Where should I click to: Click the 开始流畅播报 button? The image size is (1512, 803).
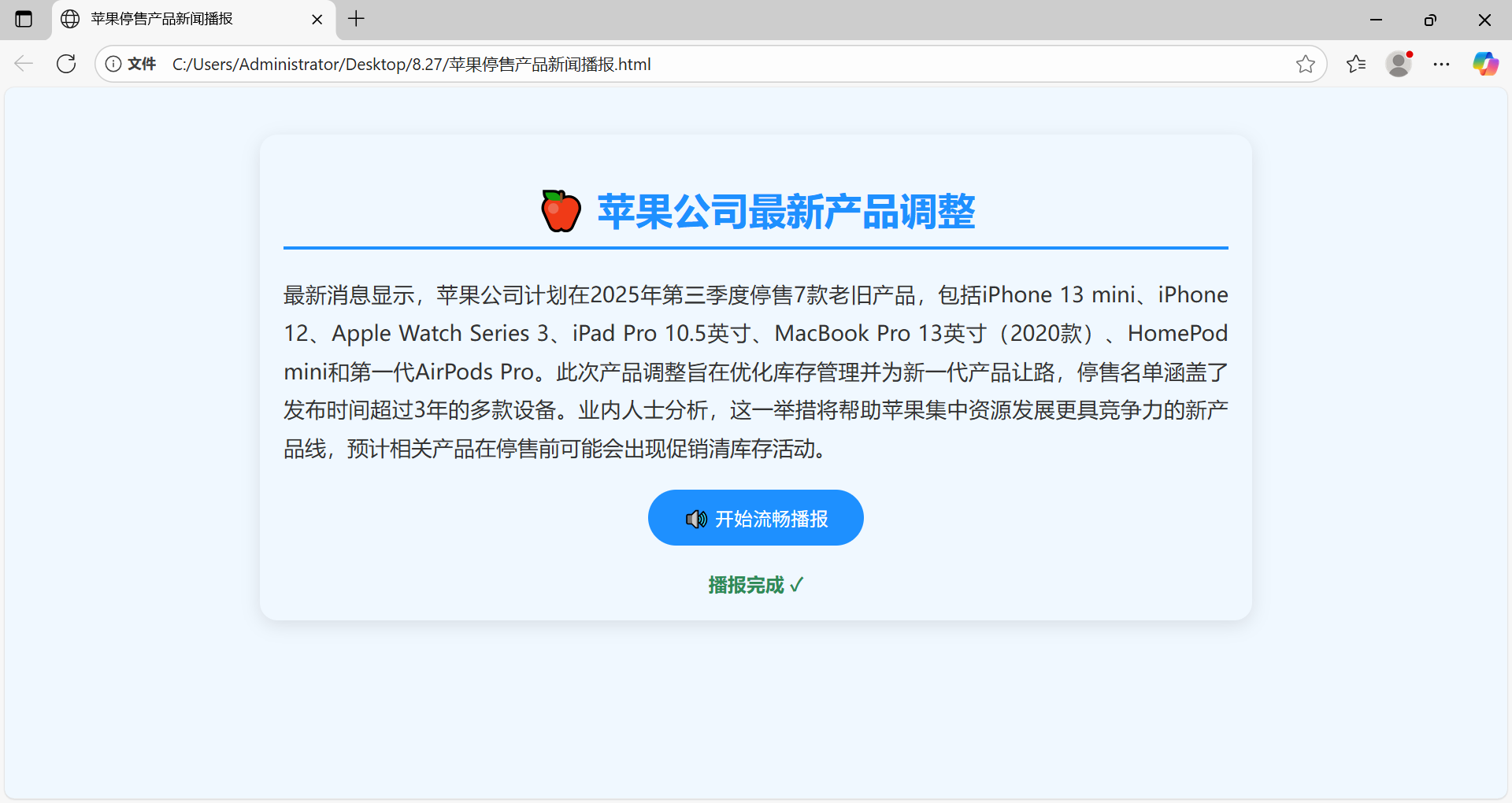click(x=756, y=518)
